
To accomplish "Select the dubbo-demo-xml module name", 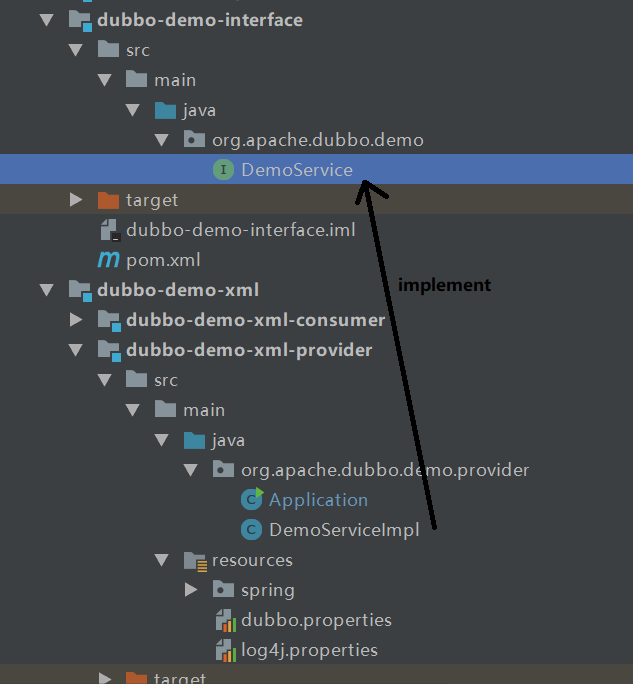I will (178, 290).
